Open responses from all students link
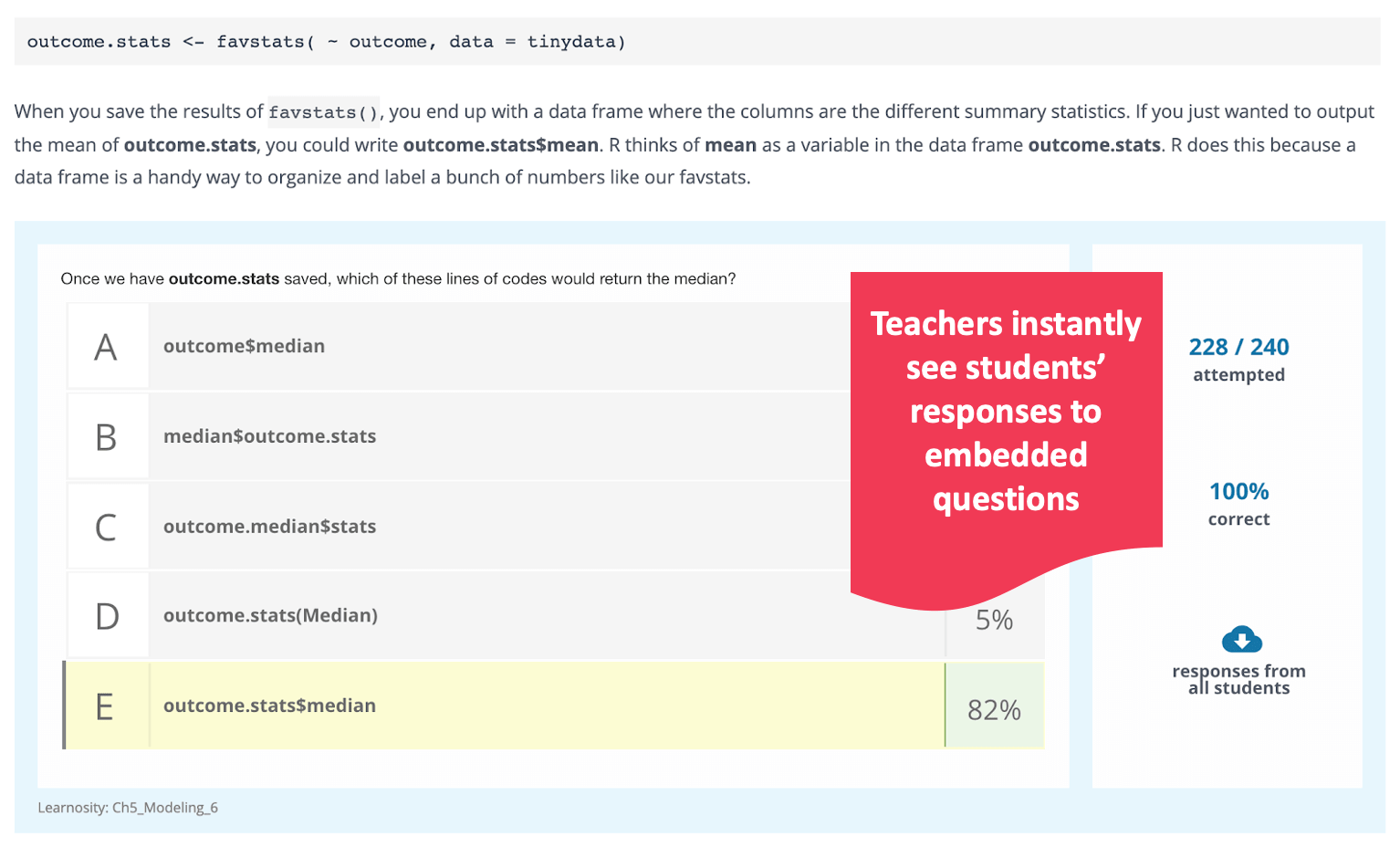The width and height of the screenshot is (1400, 847). coord(1238,679)
